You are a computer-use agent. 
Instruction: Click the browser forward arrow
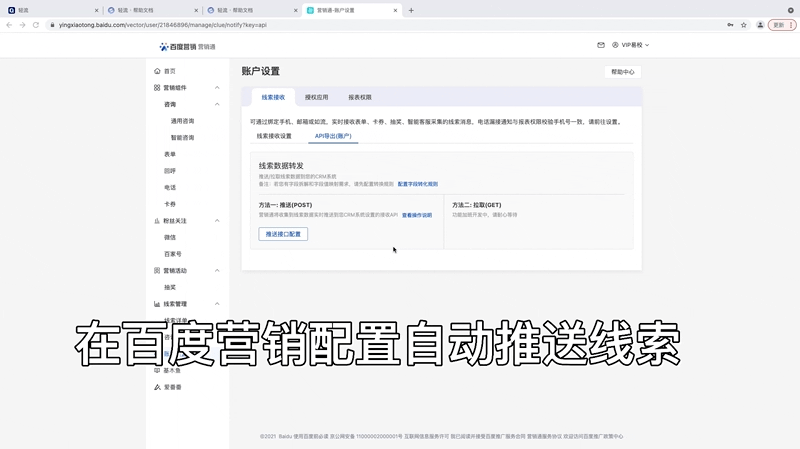pos(22,24)
